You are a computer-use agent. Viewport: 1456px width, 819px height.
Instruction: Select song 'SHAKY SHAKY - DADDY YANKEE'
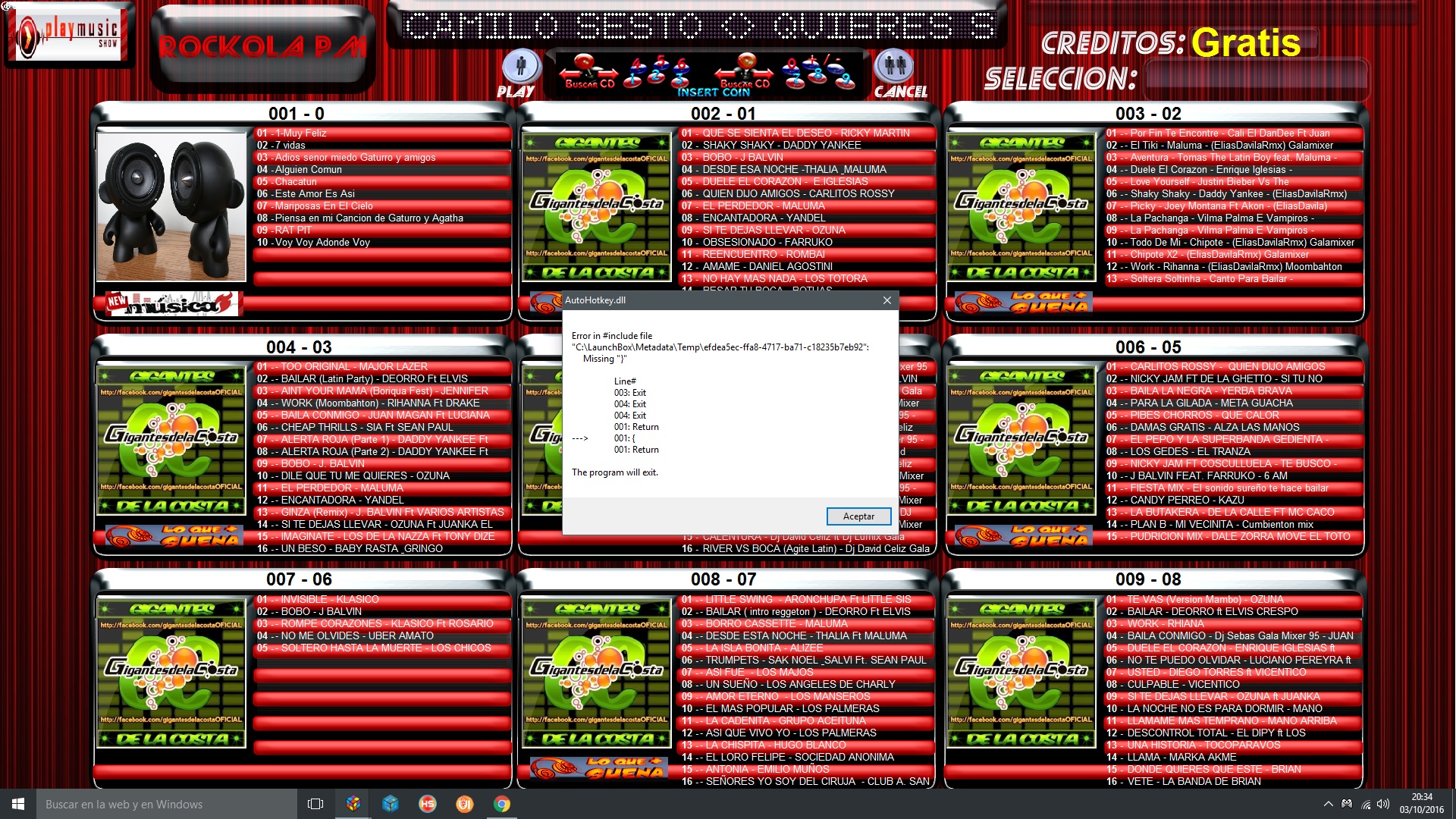806,145
